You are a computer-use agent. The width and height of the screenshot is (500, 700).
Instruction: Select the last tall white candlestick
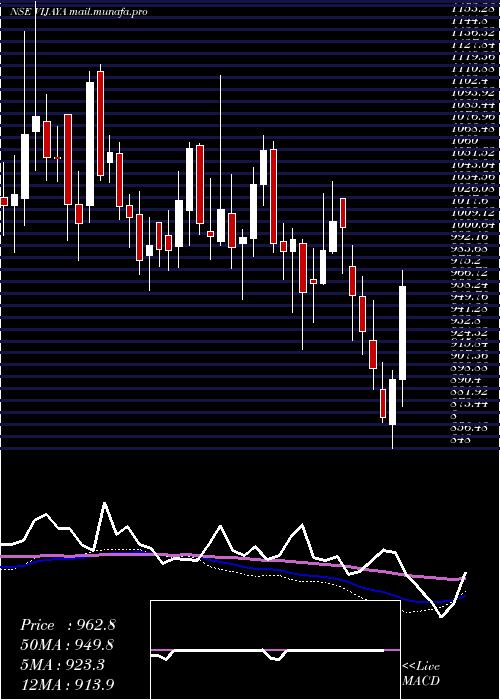click(402, 333)
